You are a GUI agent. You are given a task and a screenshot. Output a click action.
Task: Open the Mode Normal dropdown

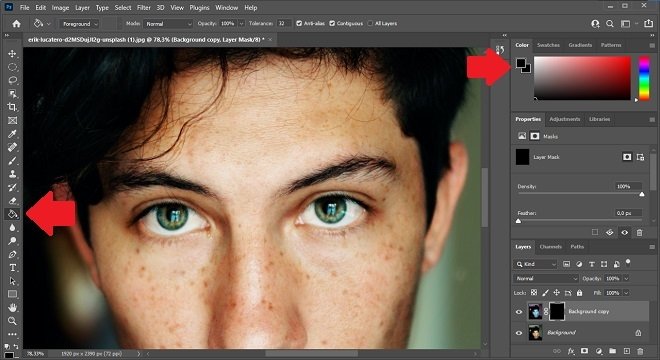coord(168,24)
